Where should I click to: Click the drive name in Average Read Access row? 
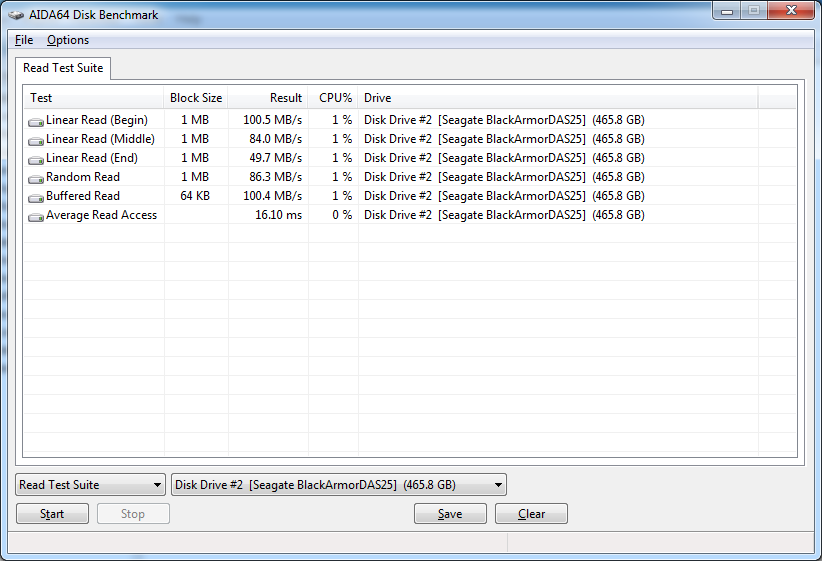(x=504, y=215)
